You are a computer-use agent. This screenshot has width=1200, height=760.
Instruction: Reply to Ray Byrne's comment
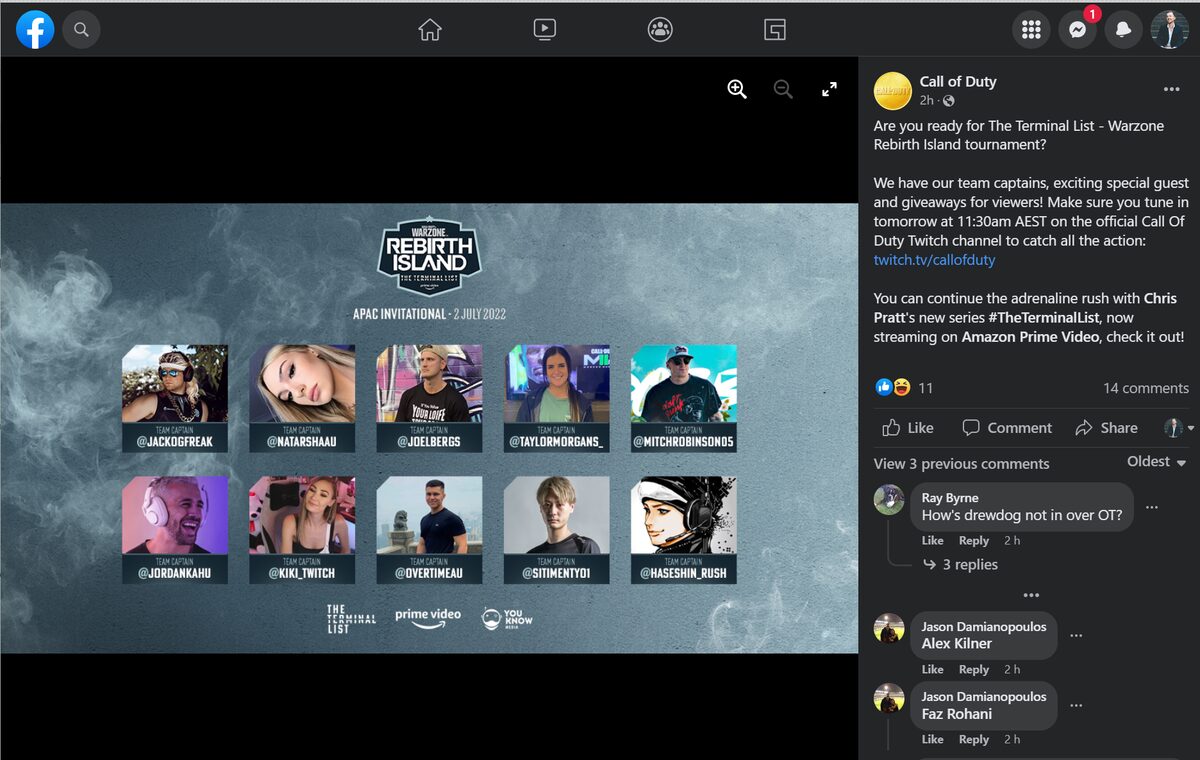point(974,541)
